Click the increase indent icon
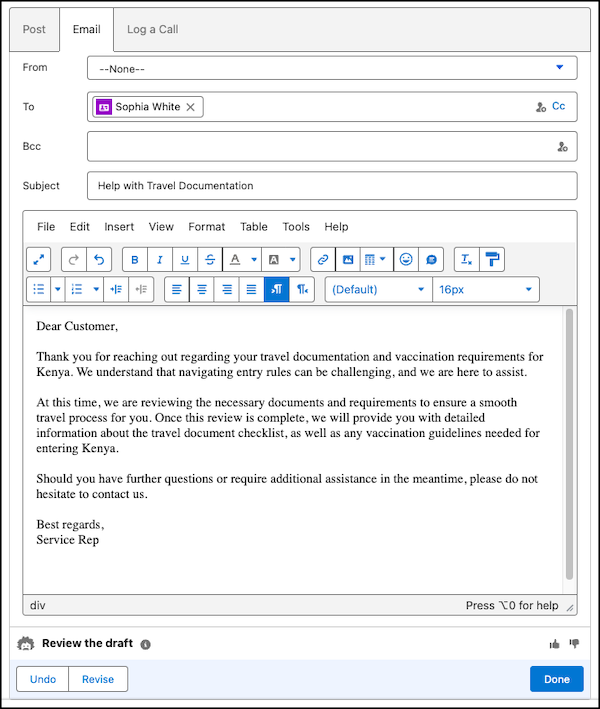Viewport: 600px width, 709px height. [116, 289]
